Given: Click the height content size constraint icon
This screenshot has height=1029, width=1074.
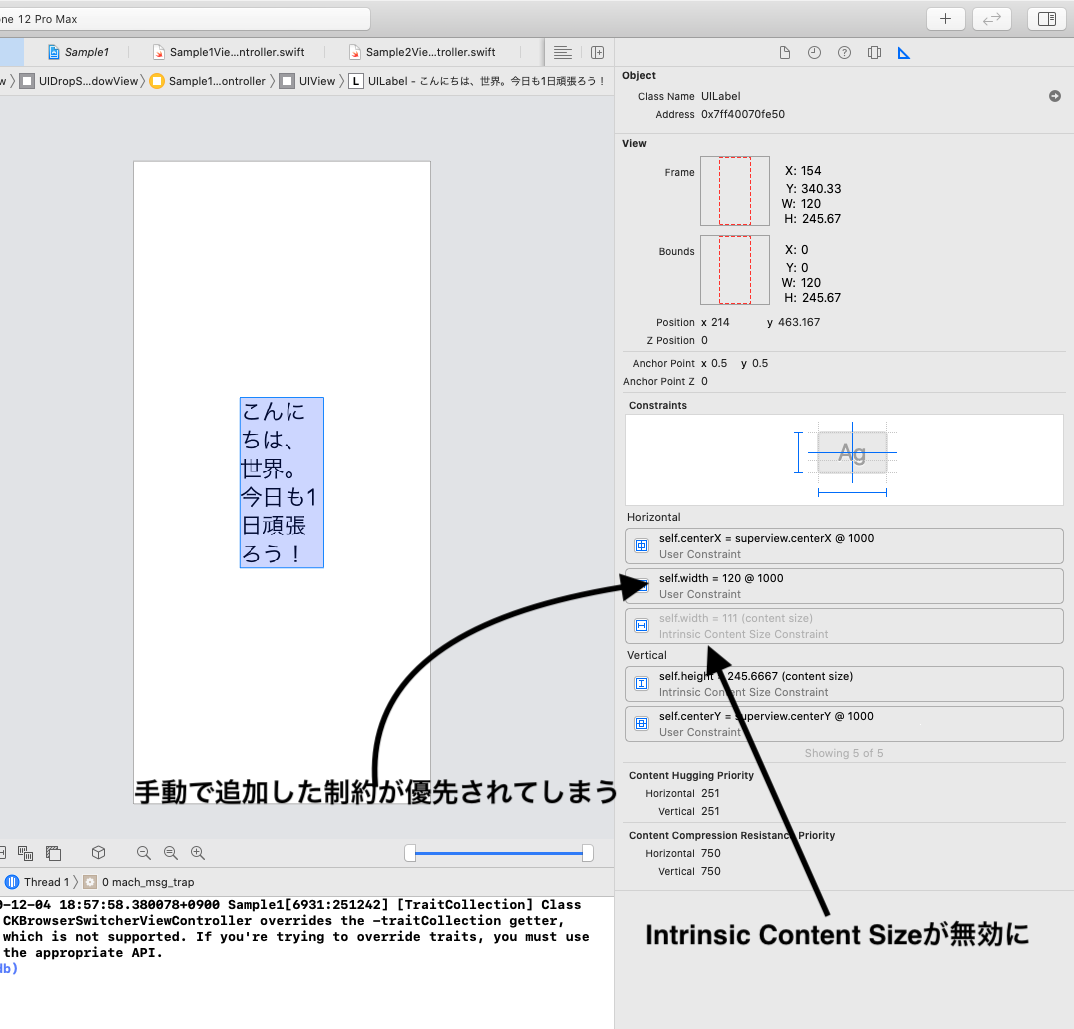Looking at the screenshot, I should coord(641,684).
